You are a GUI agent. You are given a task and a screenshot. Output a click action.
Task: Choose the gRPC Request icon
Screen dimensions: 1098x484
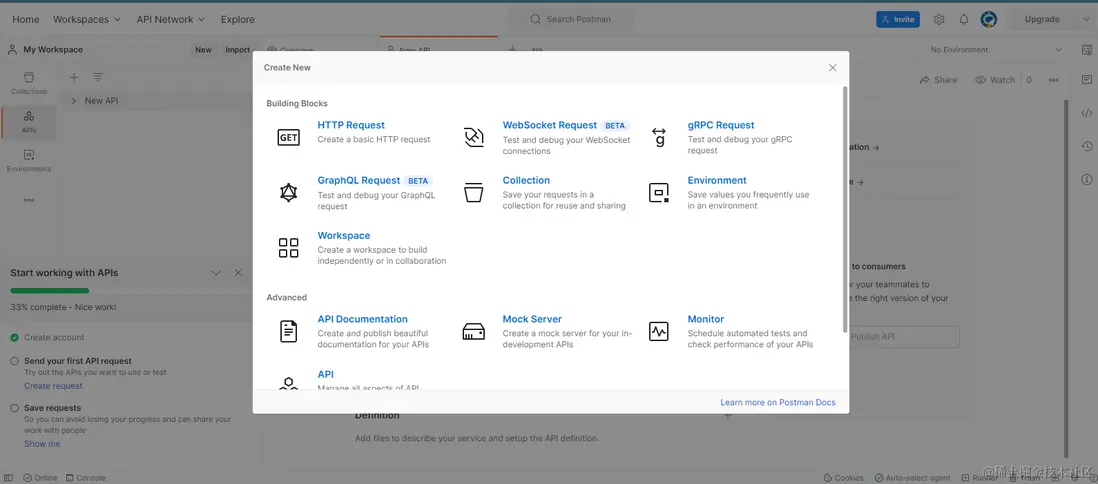point(659,138)
